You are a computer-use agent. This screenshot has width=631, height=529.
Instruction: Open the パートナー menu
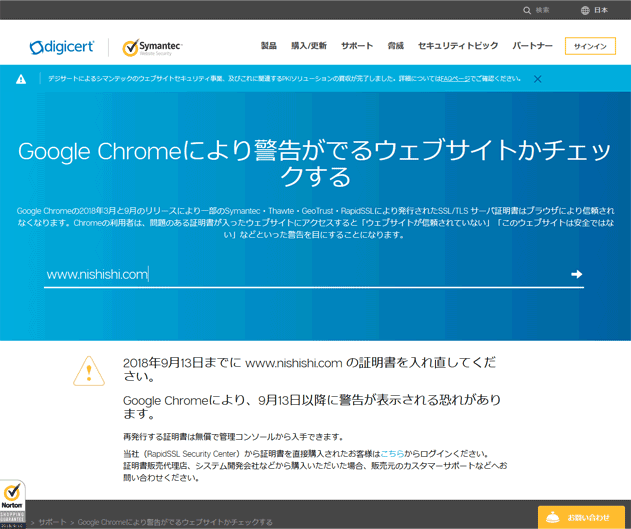[532, 46]
